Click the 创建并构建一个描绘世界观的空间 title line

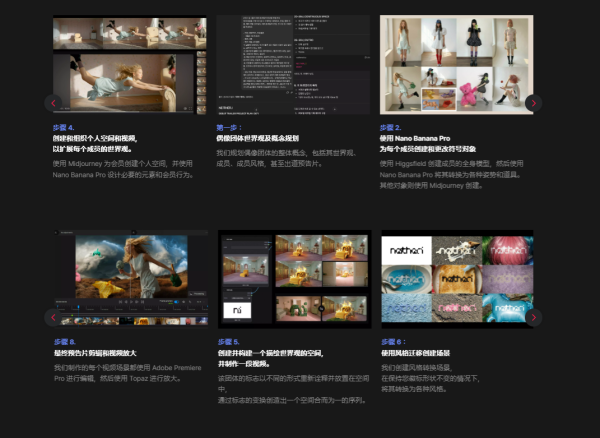point(271,353)
